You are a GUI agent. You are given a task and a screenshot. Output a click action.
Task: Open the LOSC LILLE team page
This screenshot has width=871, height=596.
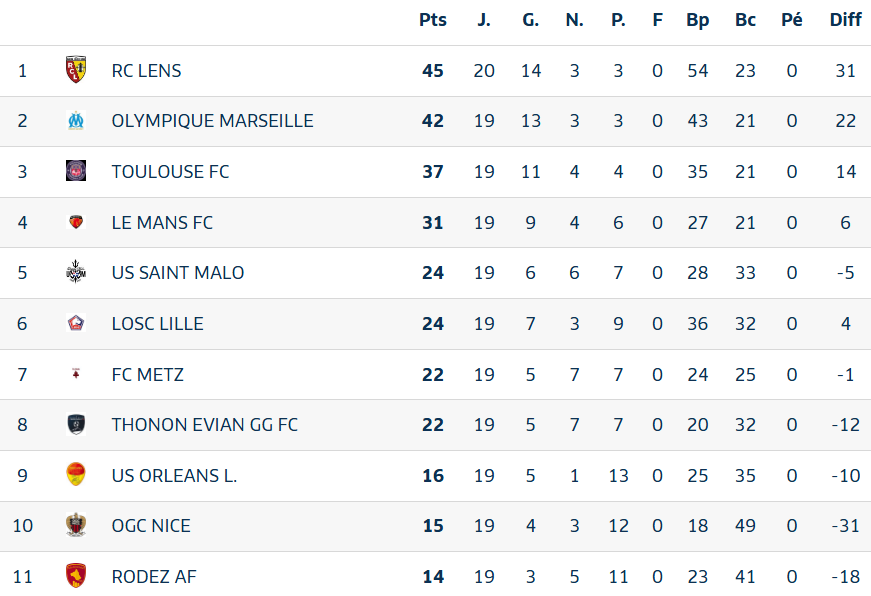pos(158,324)
